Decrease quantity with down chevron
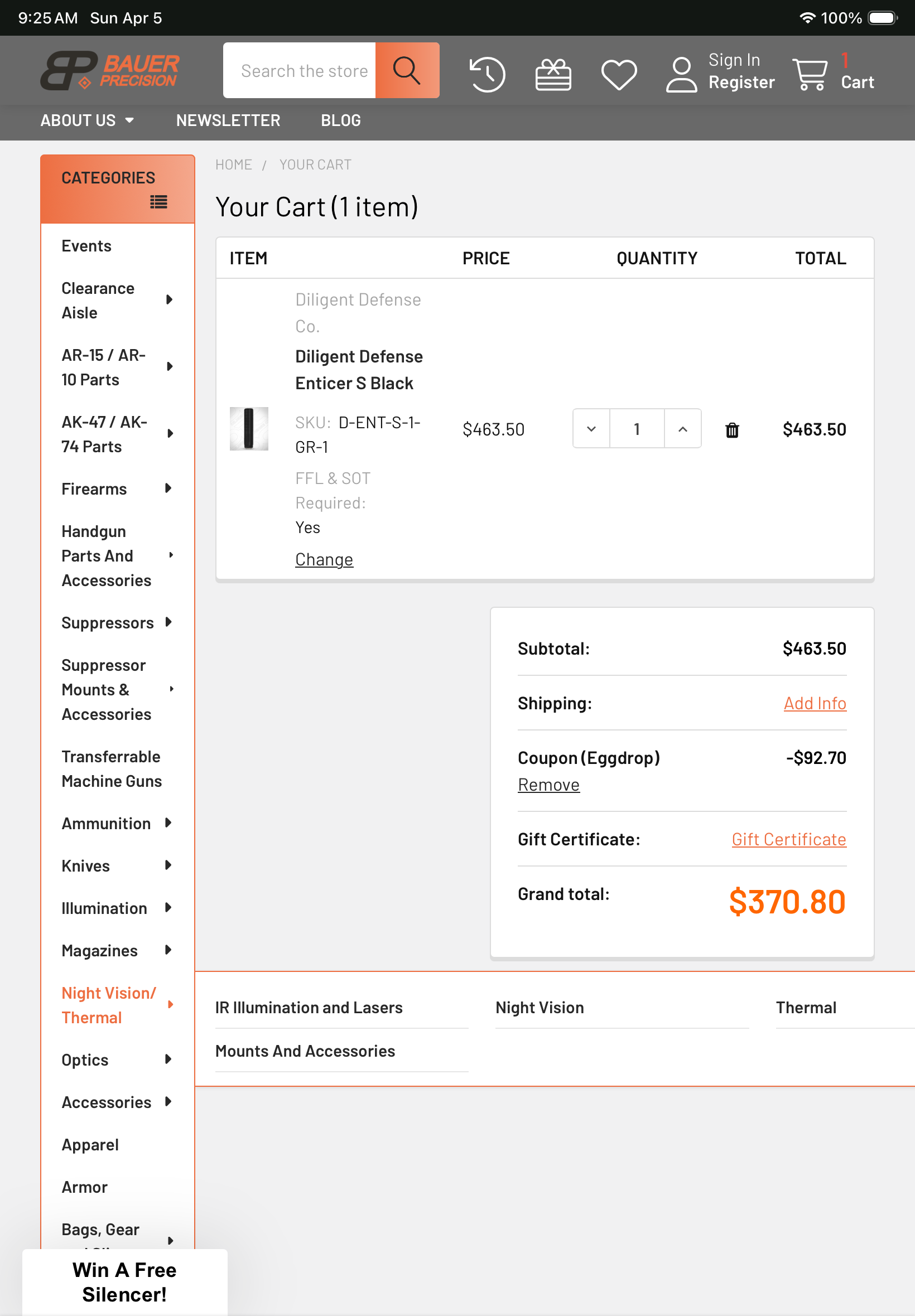The height and width of the screenshot is (1316, 915). pos(591,429)
